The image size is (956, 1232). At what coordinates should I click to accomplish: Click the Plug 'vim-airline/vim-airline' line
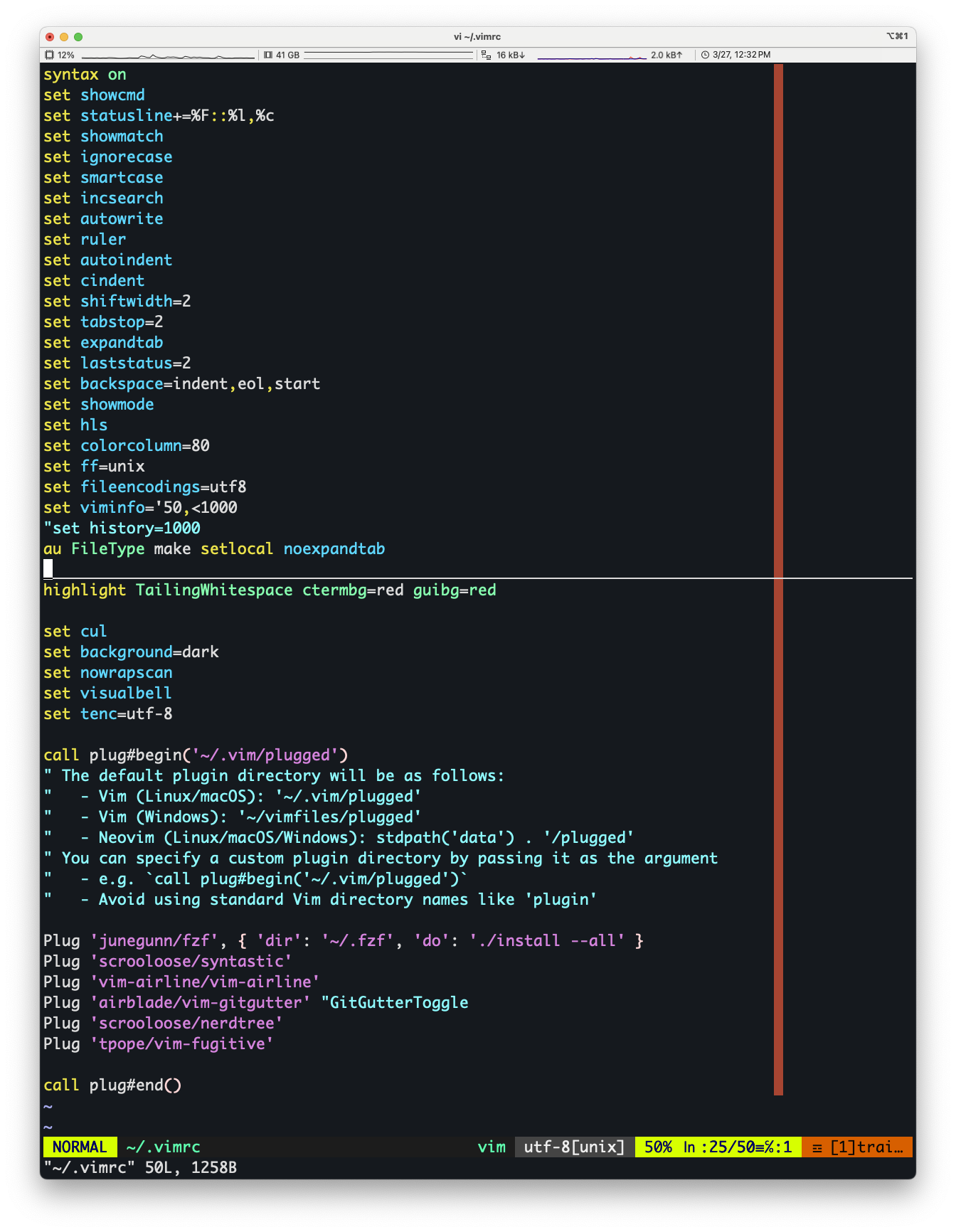coord(181,982)
